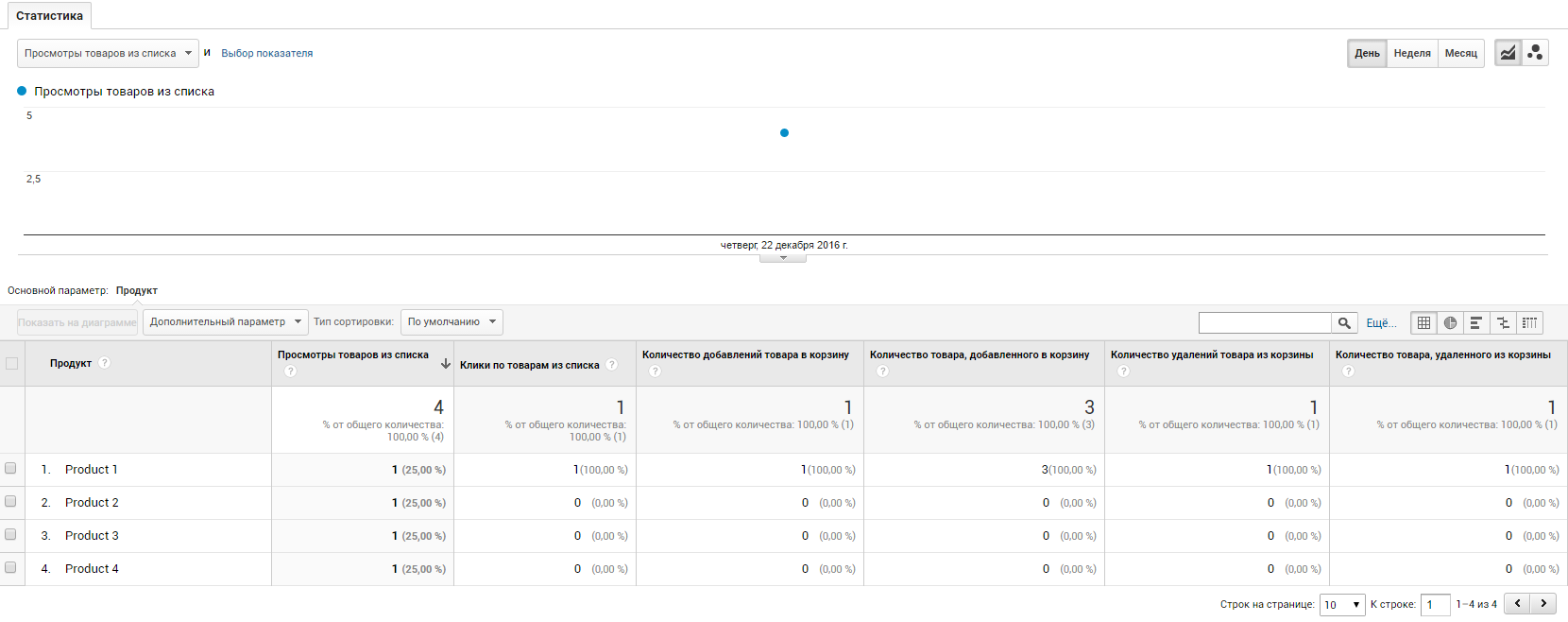Click Выбор показателя link
The width and height of the screenshot is (1568, 622).
coord(267,53)
